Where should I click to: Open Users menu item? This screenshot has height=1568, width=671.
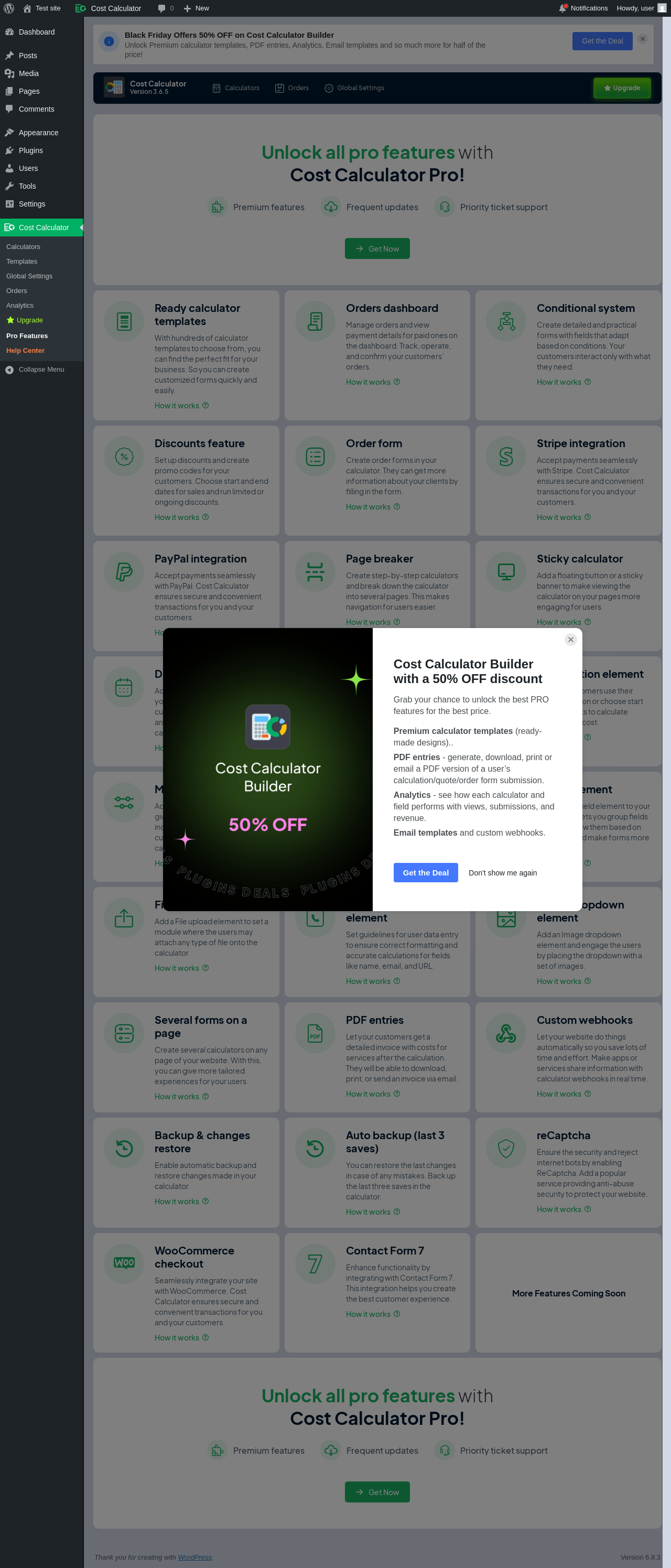(x=41, y=168)
